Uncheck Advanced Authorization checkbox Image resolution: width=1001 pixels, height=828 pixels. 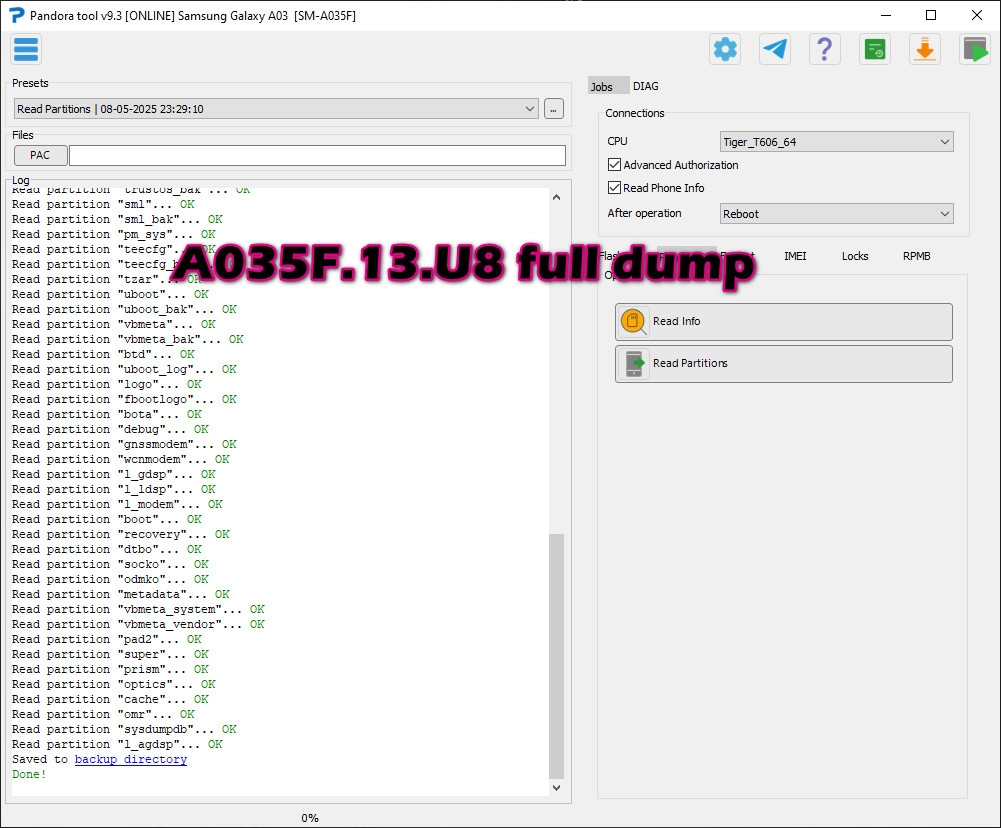[615, 165]
